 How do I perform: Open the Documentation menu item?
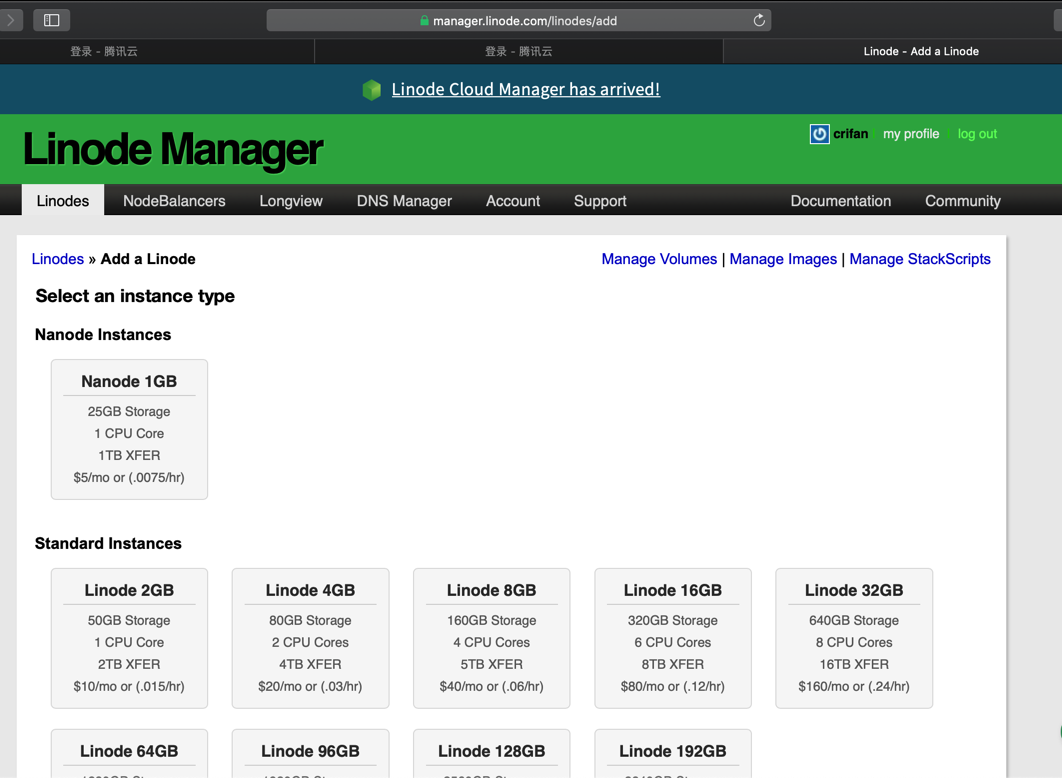click(841, 201)
